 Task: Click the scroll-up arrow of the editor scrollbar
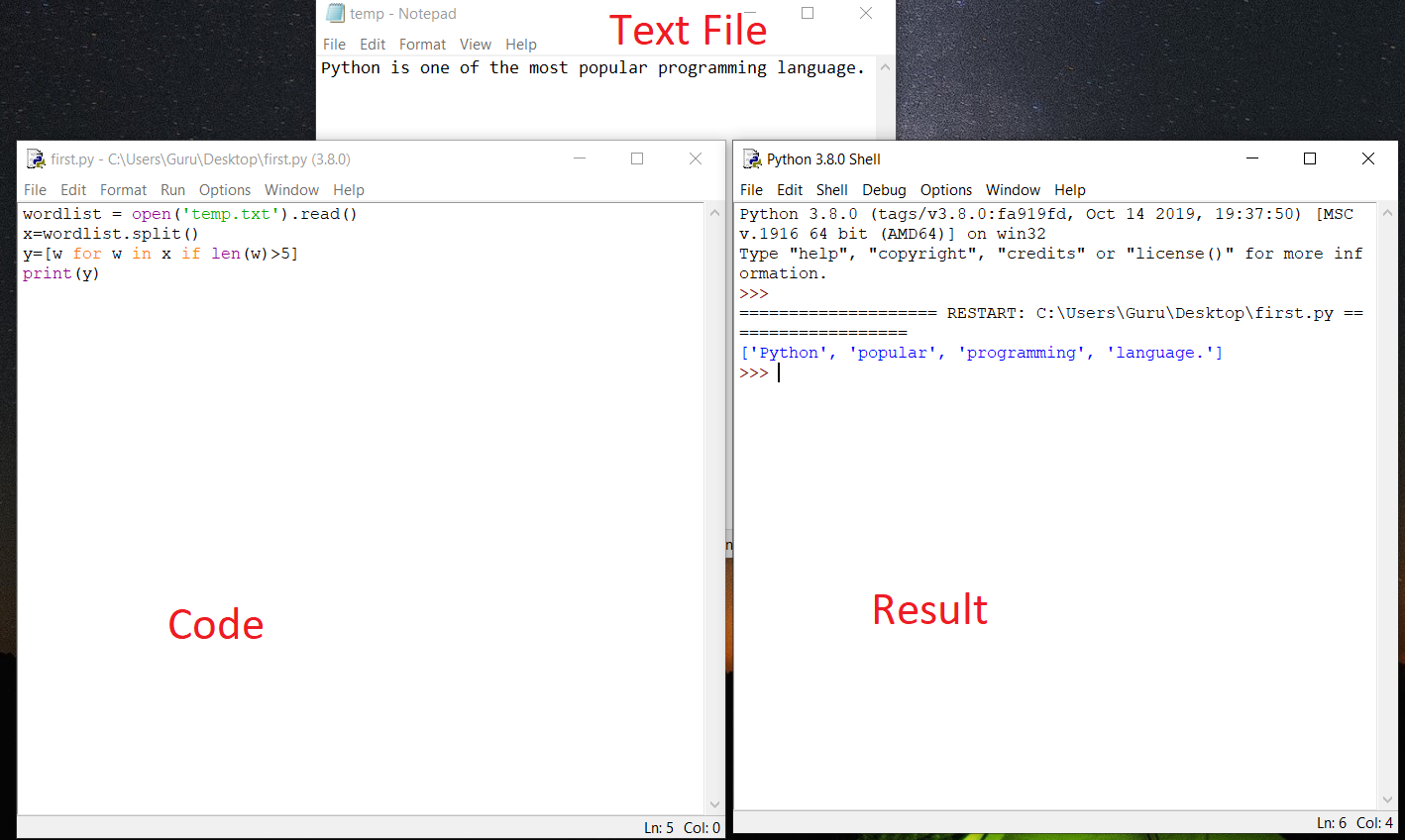714,211
